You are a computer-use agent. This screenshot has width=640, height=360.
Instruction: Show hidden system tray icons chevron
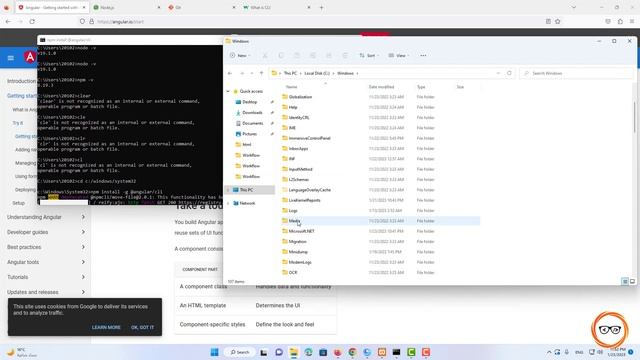tap(549, 352)
